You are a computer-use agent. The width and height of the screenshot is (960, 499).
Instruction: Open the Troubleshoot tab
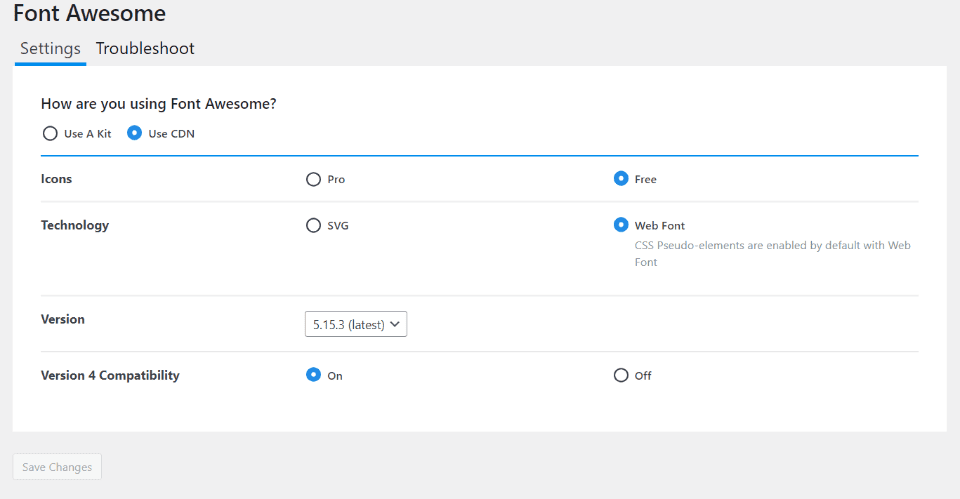click(145, 49)
